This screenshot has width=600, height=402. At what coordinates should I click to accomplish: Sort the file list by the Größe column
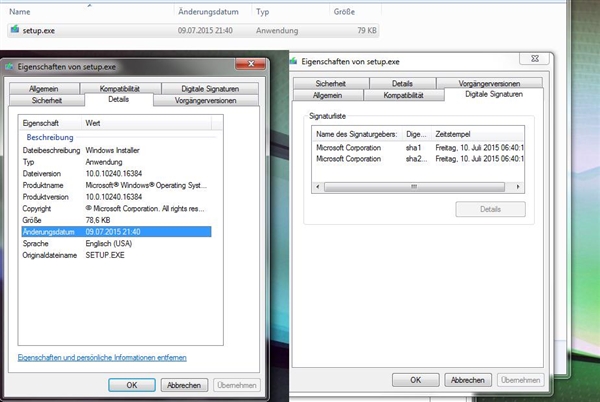tap(344, 12)
